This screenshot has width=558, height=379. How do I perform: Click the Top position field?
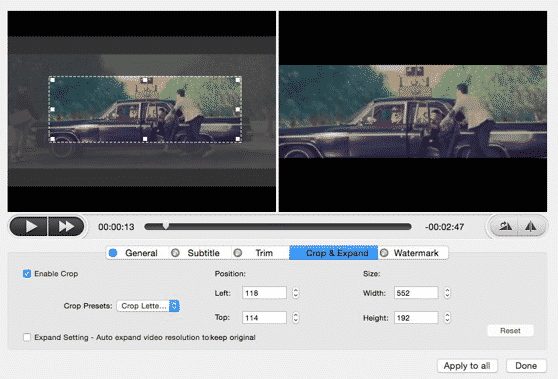click(264, 317)
